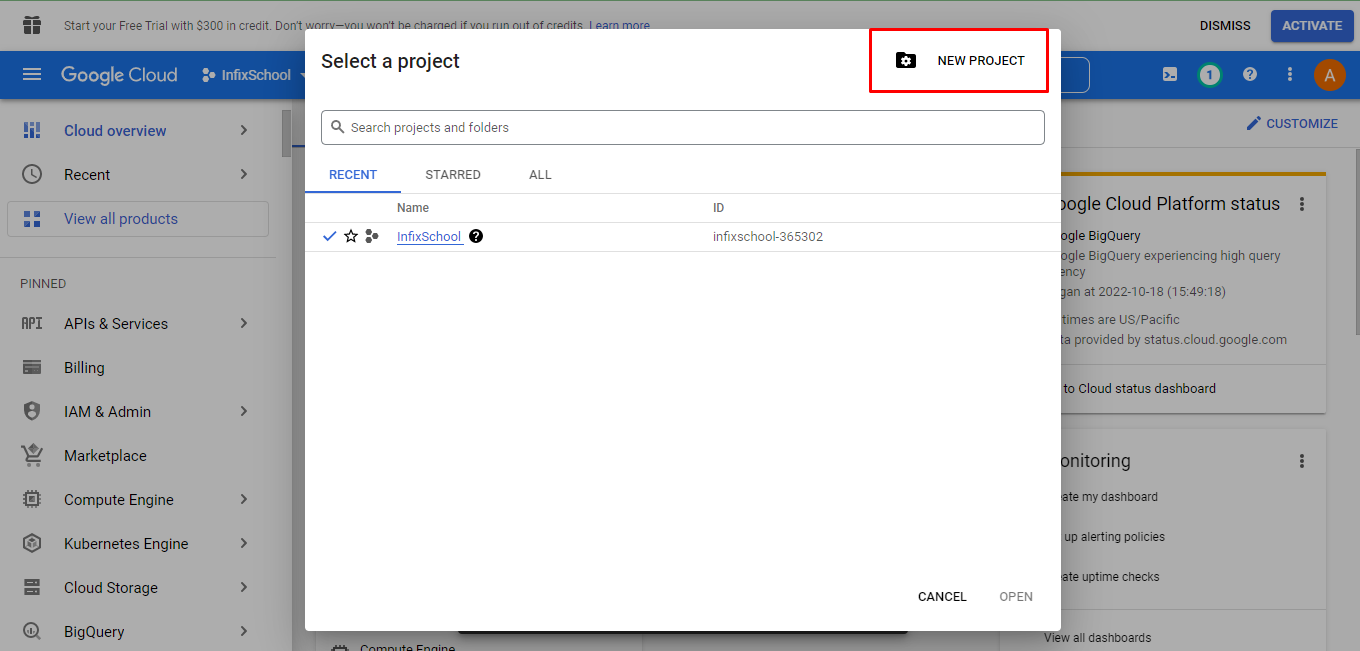Click the Compute Engine chip icon

(x=32, y=499)
